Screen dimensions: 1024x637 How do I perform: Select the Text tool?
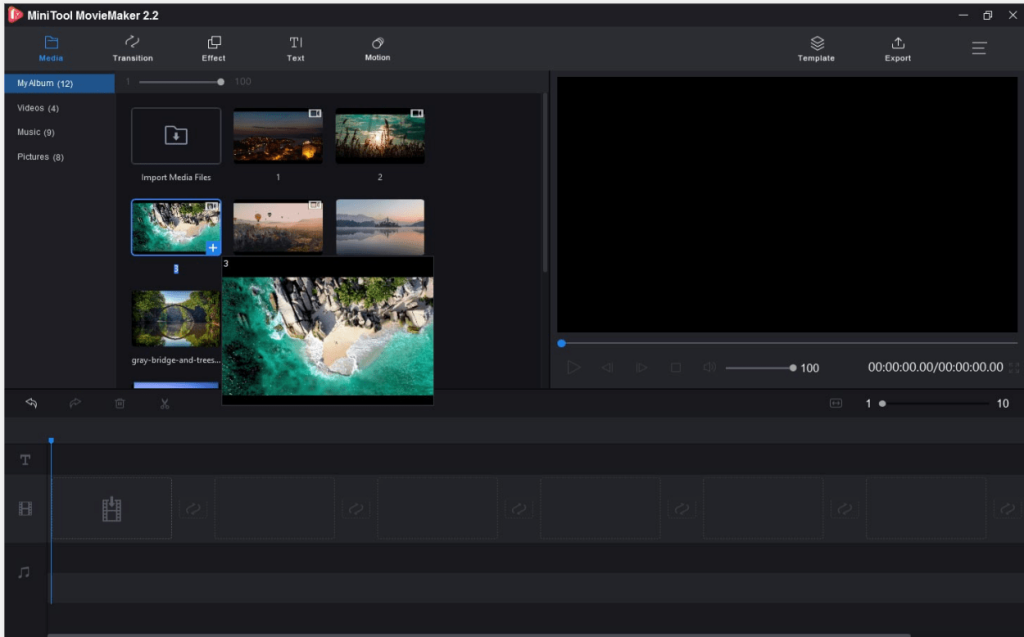click(295, 48)
